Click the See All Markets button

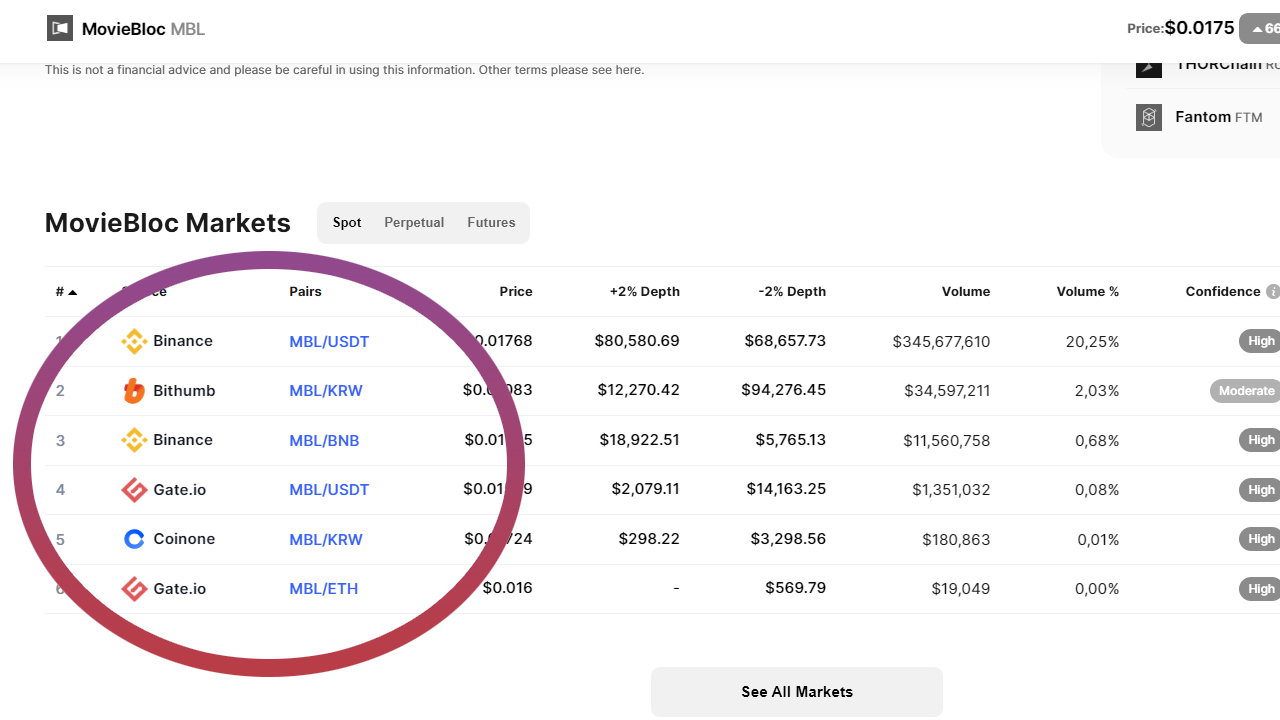(797, 692)
